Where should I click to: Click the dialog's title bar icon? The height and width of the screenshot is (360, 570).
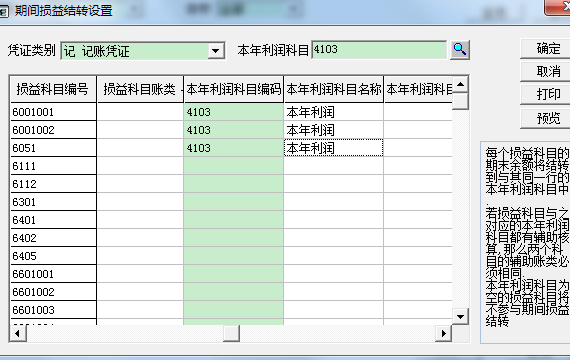(x=4, y=11)
